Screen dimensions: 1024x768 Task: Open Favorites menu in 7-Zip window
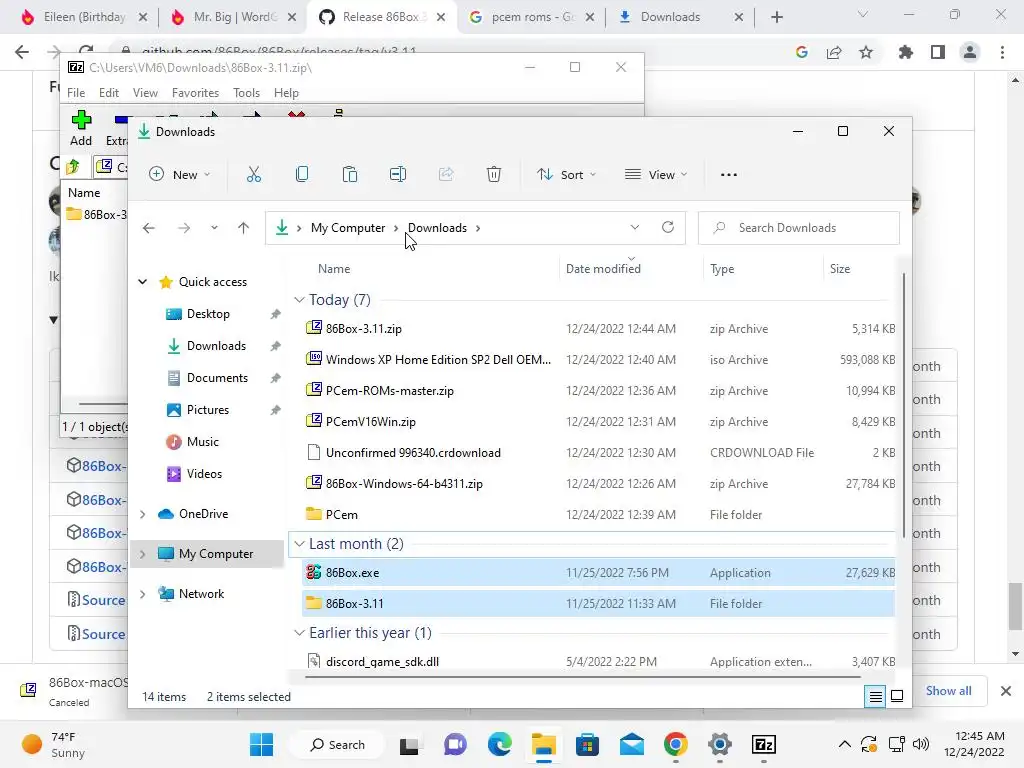(195, 93)
